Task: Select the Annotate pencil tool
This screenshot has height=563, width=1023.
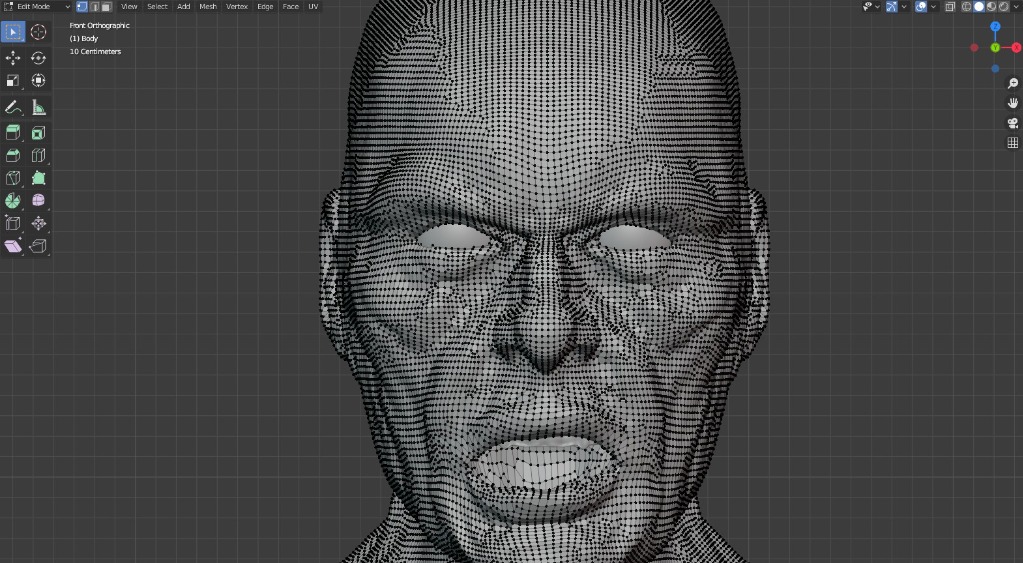Action: [13, 107]
